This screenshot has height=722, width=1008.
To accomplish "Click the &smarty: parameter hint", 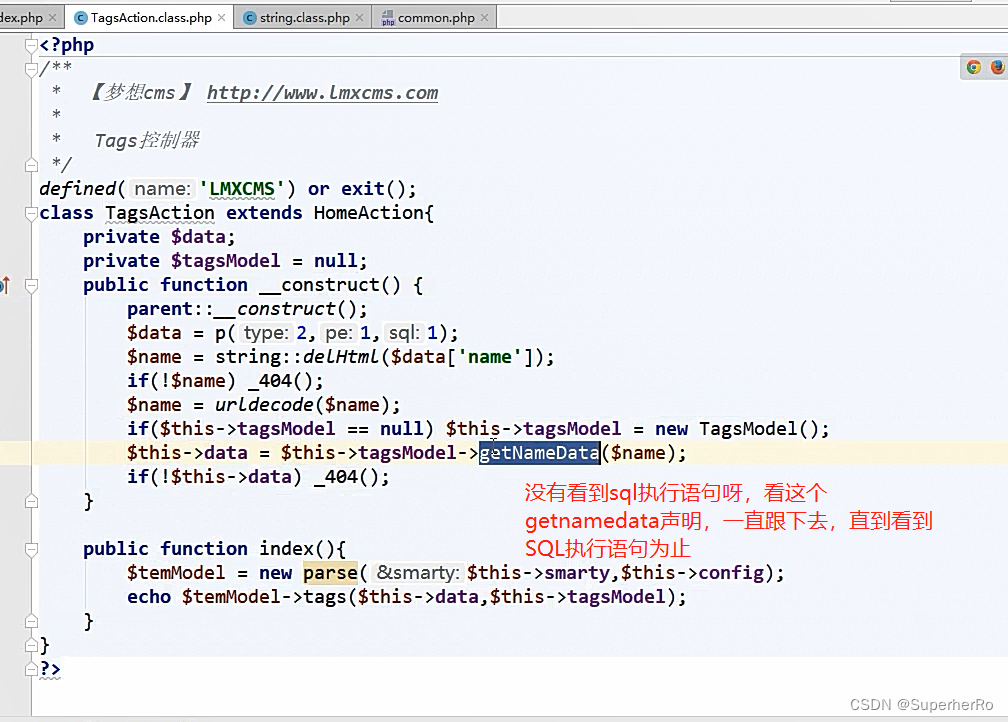I will pyautogui.click(x=418, y=573).
